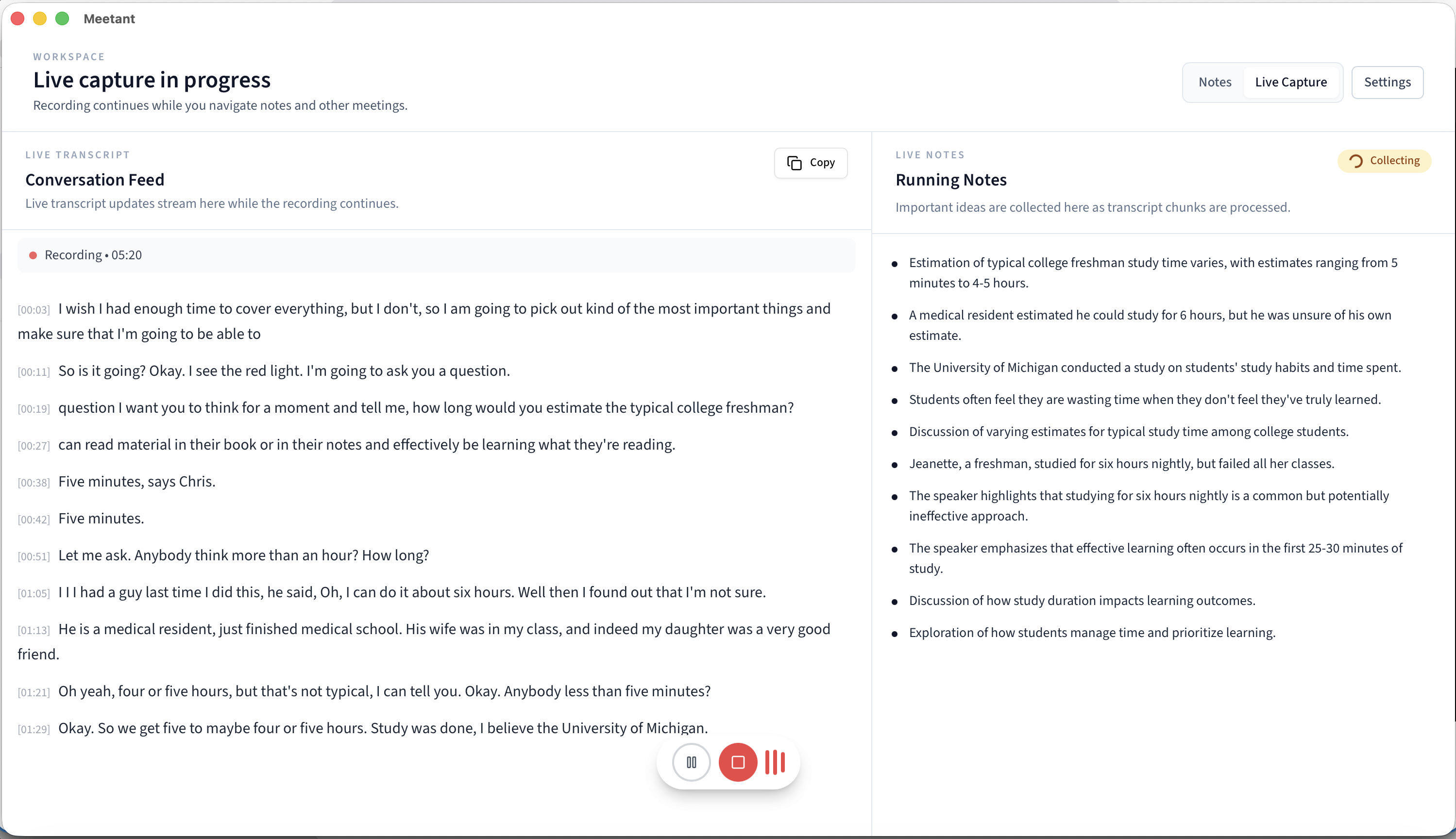
Task: Click the yellow Collecting status badge
Action: [x=1383, y=161]
